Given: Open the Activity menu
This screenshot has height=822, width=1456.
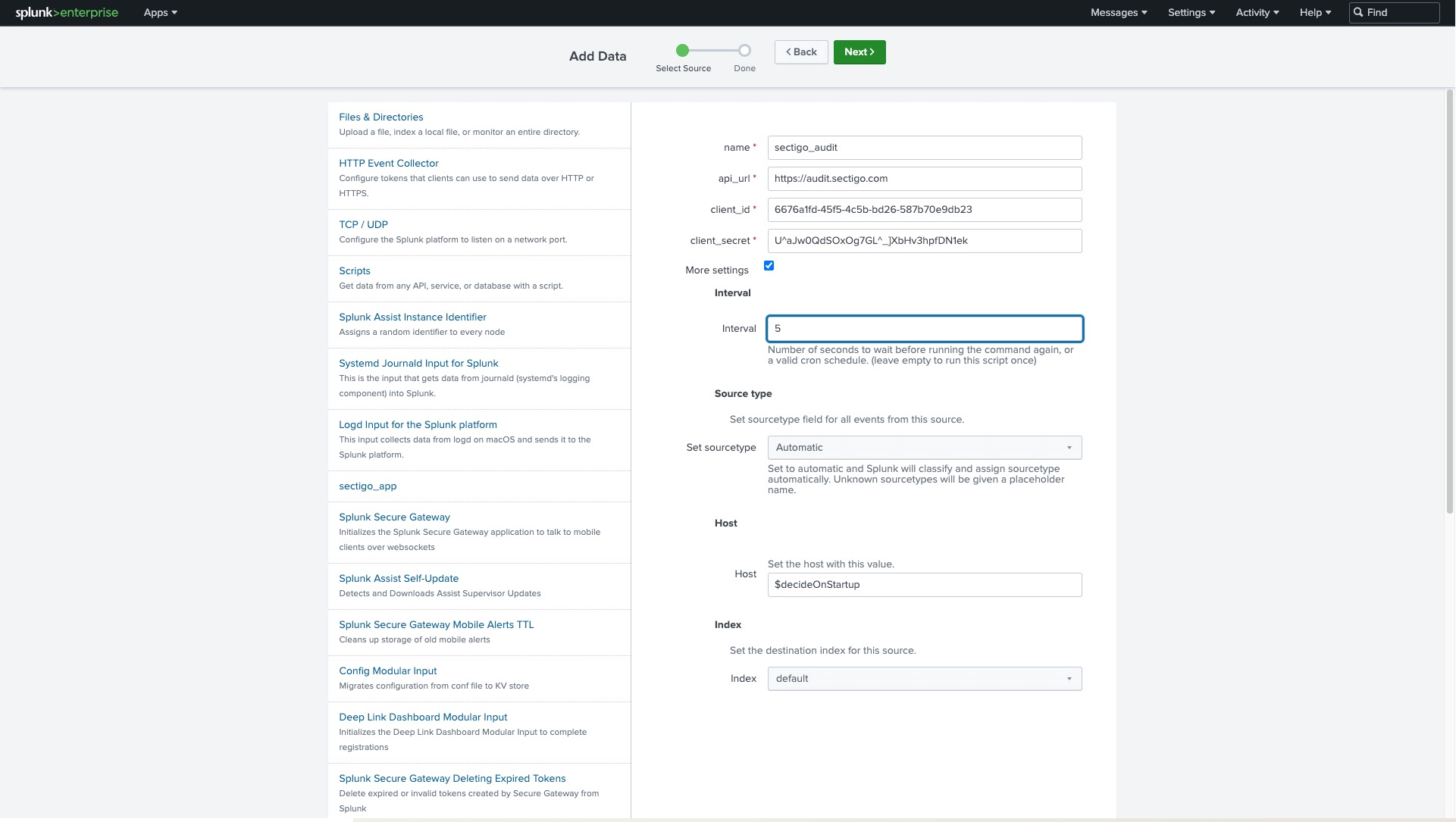Looking at the screenshot, I should [1257, 12].
